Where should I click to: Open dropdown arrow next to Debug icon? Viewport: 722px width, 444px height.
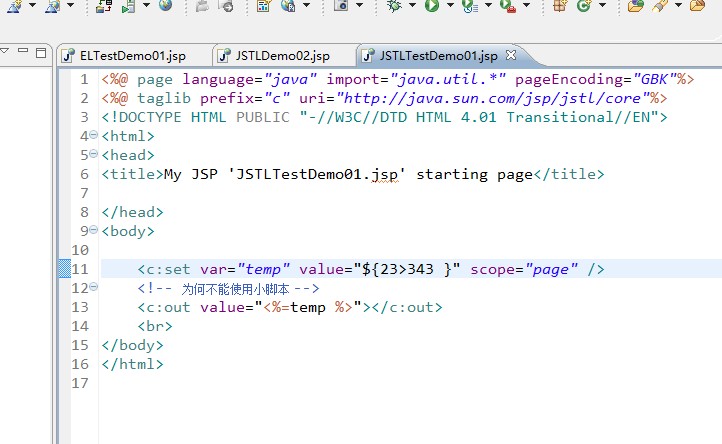point(414,7)
